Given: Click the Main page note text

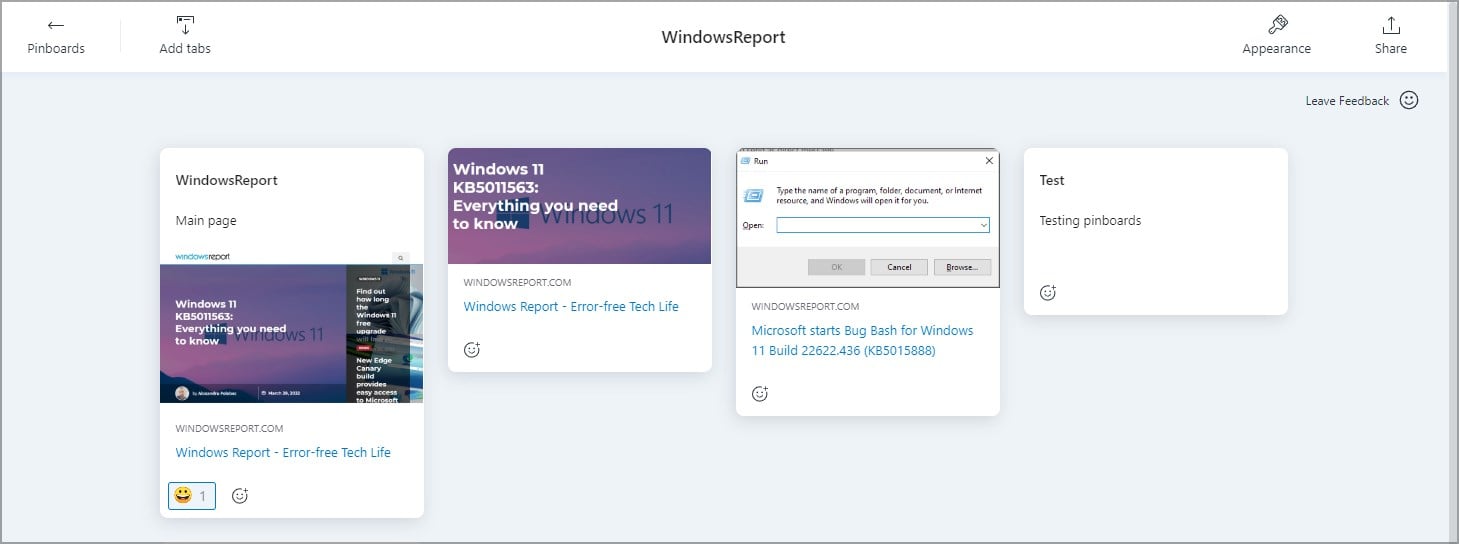Looking at the screenshot, I should point(206,221).
